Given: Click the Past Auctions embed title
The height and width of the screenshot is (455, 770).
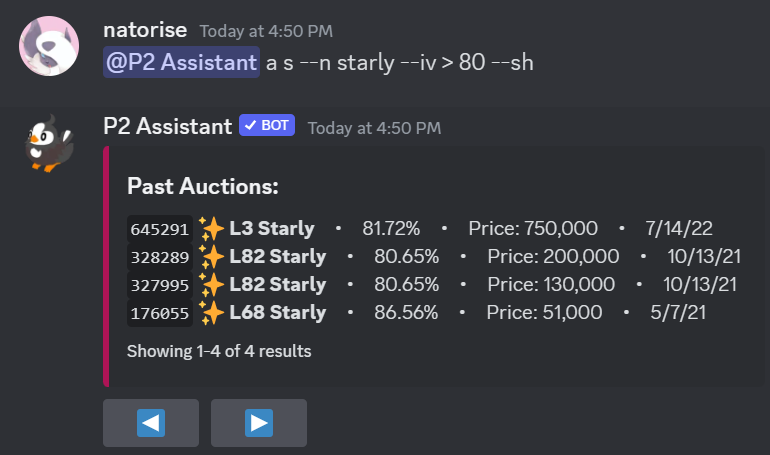Looking at the screenshot, I should 203,187.
